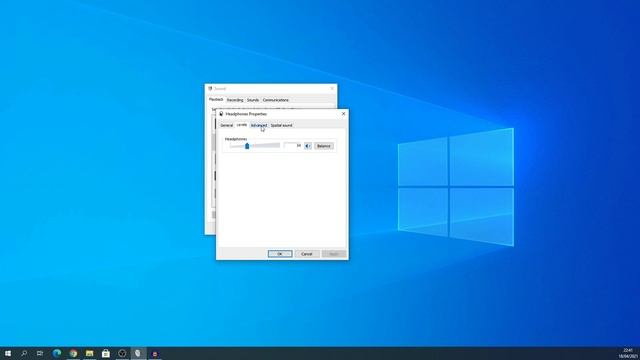The width and height of the screenshot is (640, 360).
Task: Open Sounds tab in Sound window
Action: pos(253,100)
